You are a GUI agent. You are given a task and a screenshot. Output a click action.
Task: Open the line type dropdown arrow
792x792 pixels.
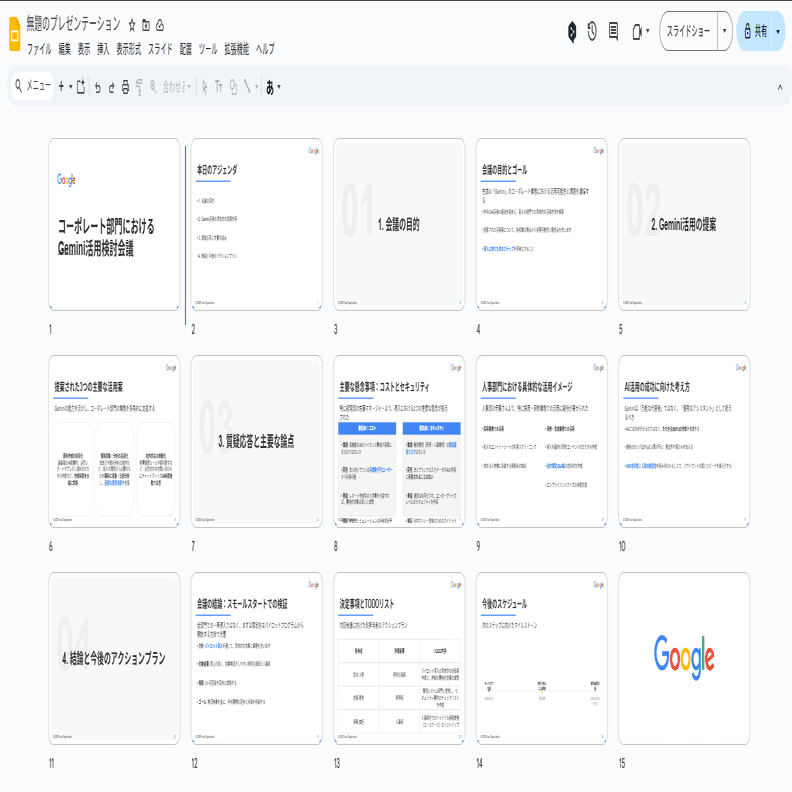click(x=257, y=87)
